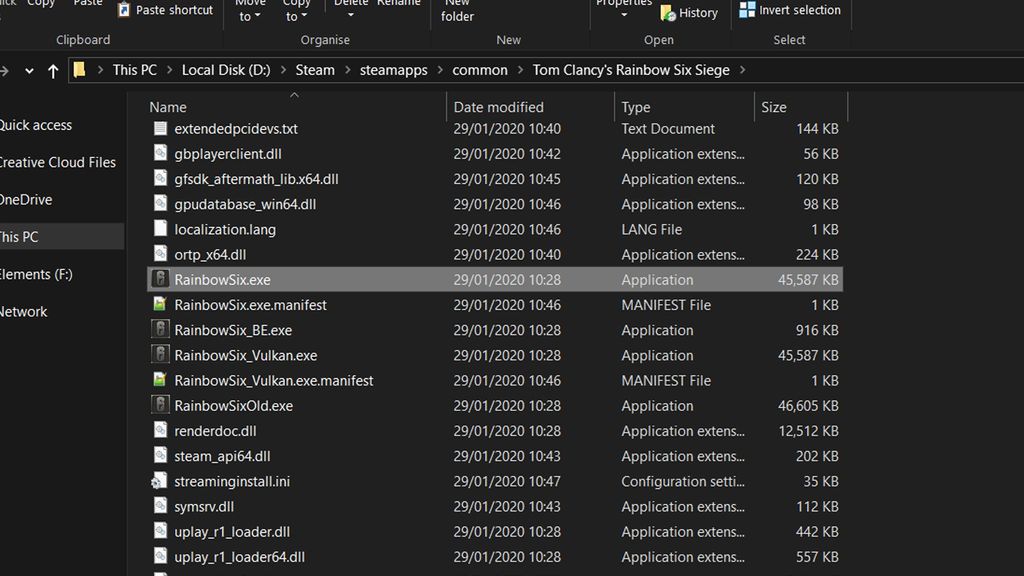This screenshot has width=1024, height=576.
Task: Open the address bar history dropdown
Action: pyautogui.click(x=28, y=69)
